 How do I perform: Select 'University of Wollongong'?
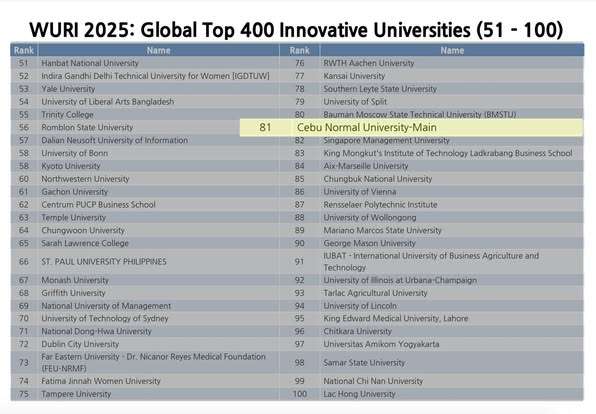click(x=370, y=217)
